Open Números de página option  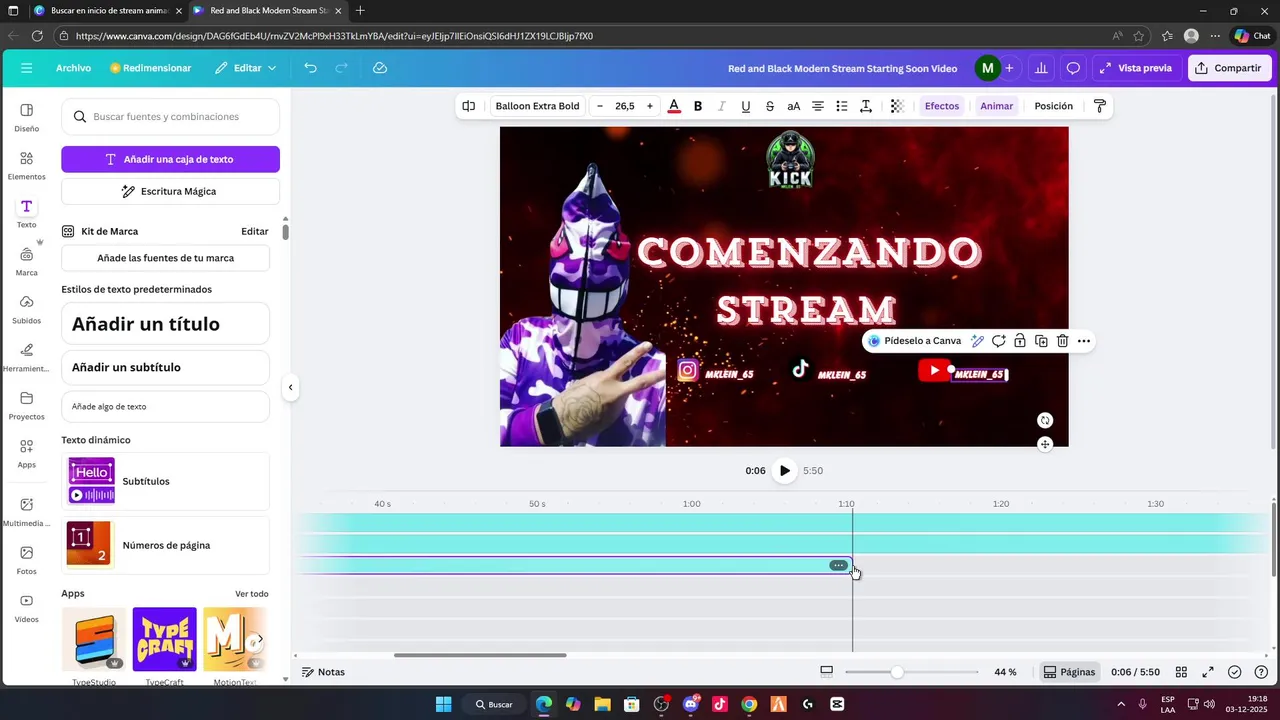tap(166, 545)
